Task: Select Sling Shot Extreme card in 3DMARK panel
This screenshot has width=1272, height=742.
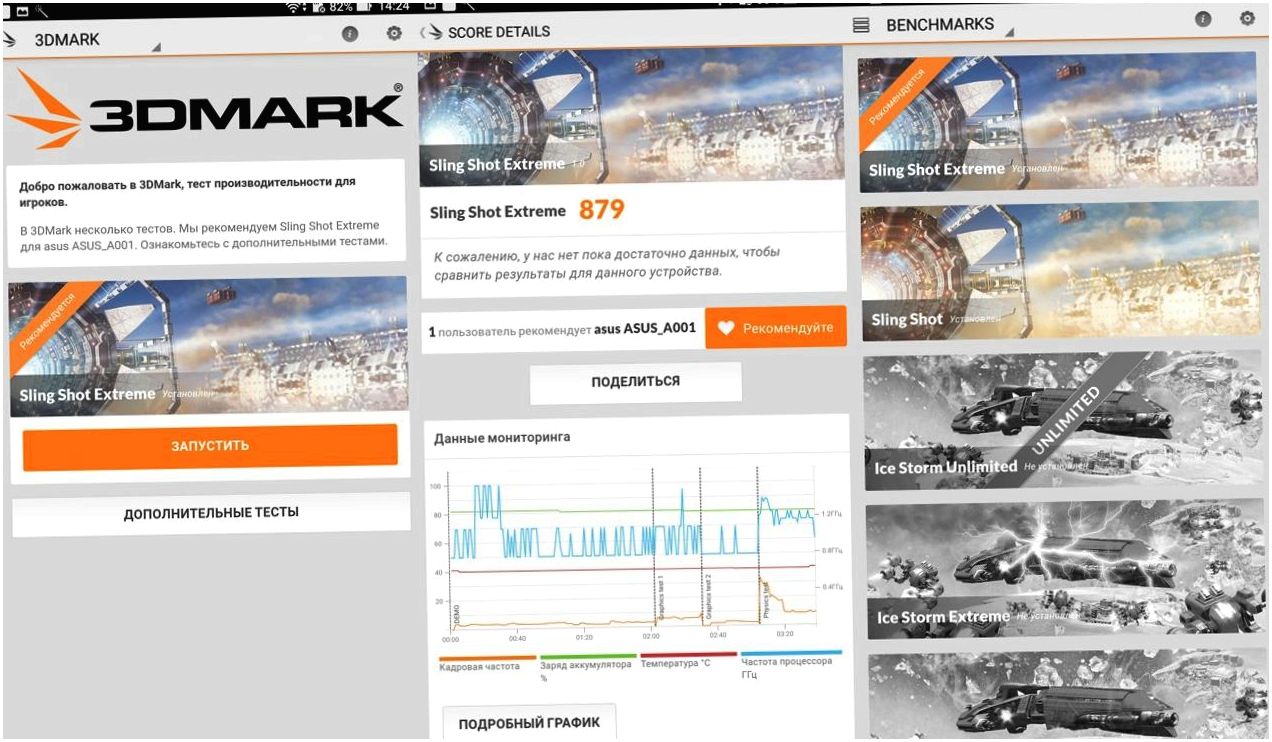Action: click(207, 345)
